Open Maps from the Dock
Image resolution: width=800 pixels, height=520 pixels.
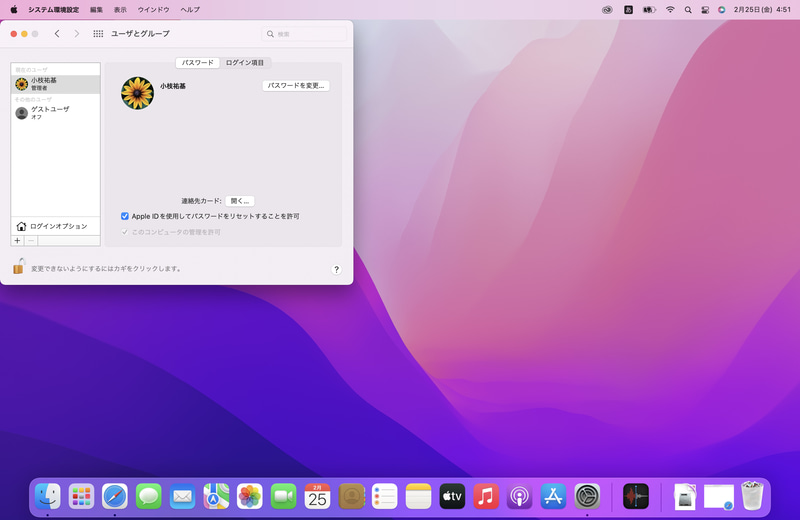[216, 496]
